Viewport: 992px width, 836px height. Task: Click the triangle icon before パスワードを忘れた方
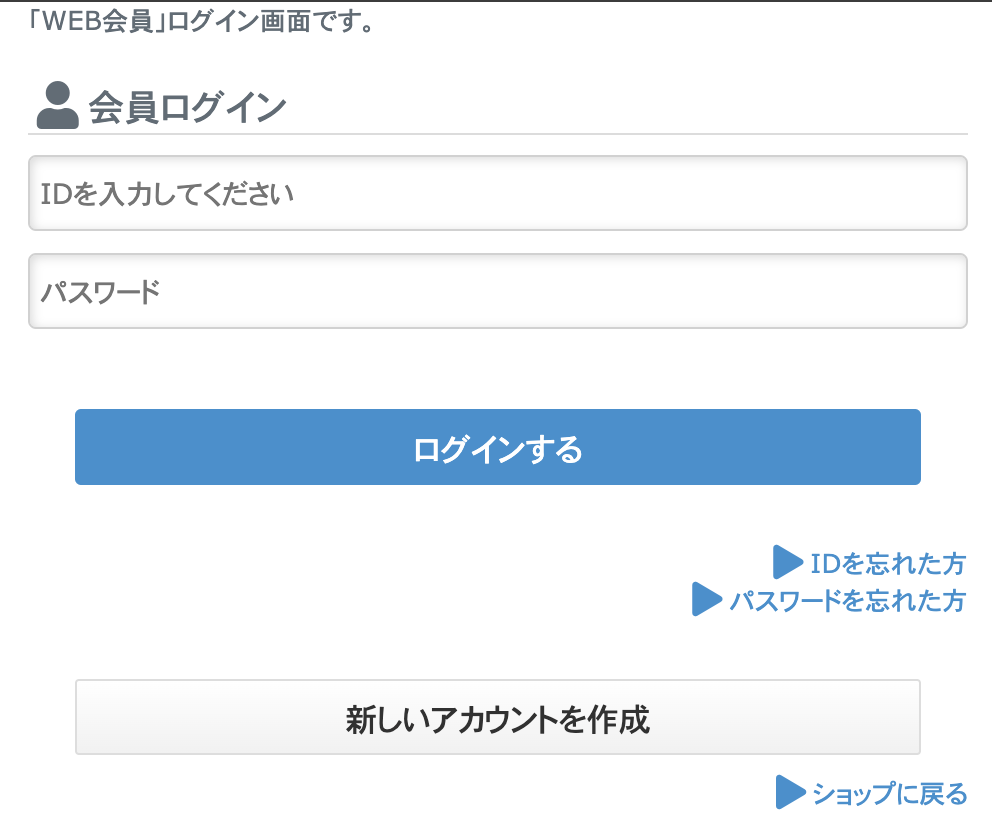pos(707,600)
